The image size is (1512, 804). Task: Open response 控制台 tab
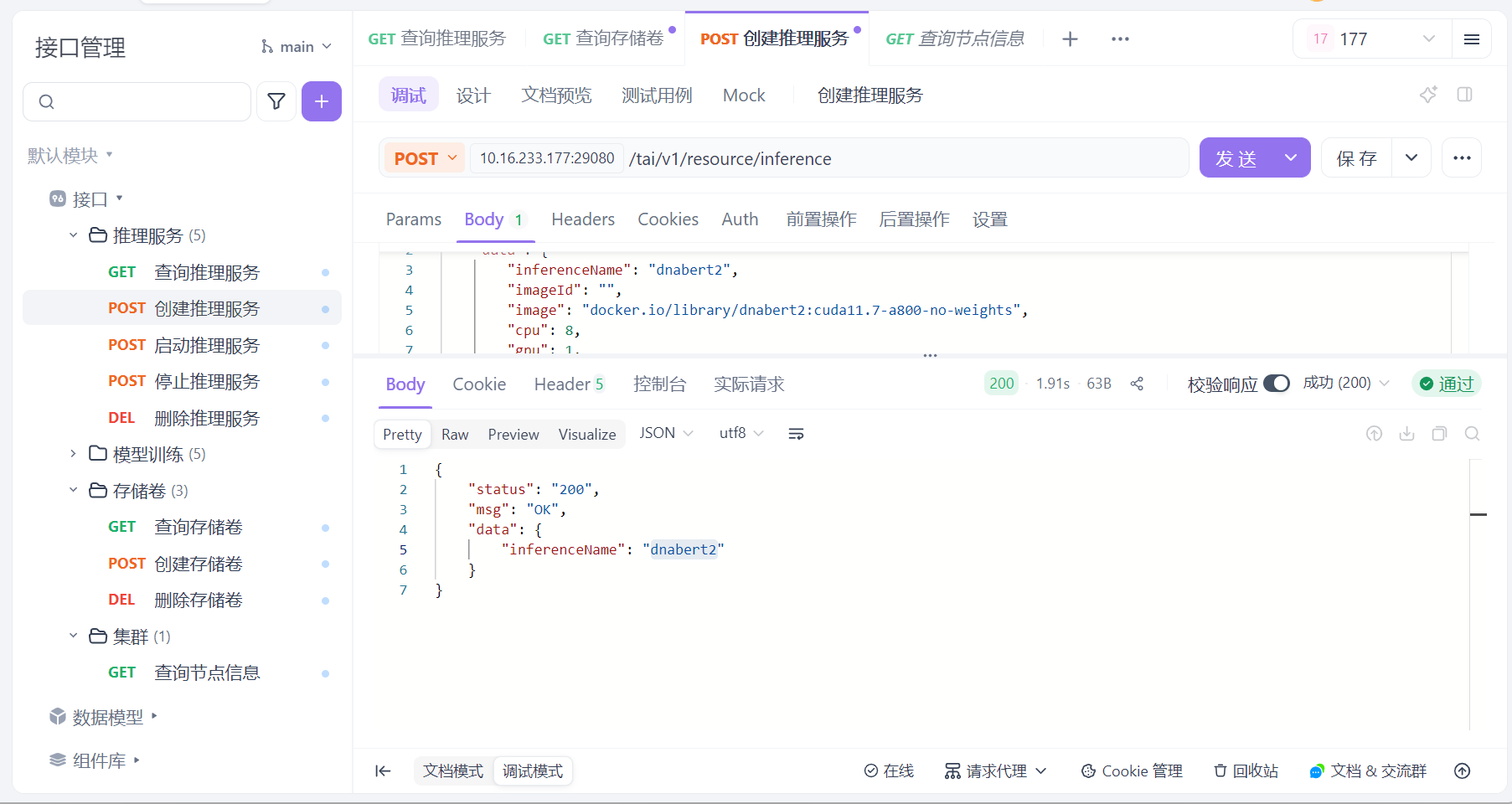(x=660, y=384)
